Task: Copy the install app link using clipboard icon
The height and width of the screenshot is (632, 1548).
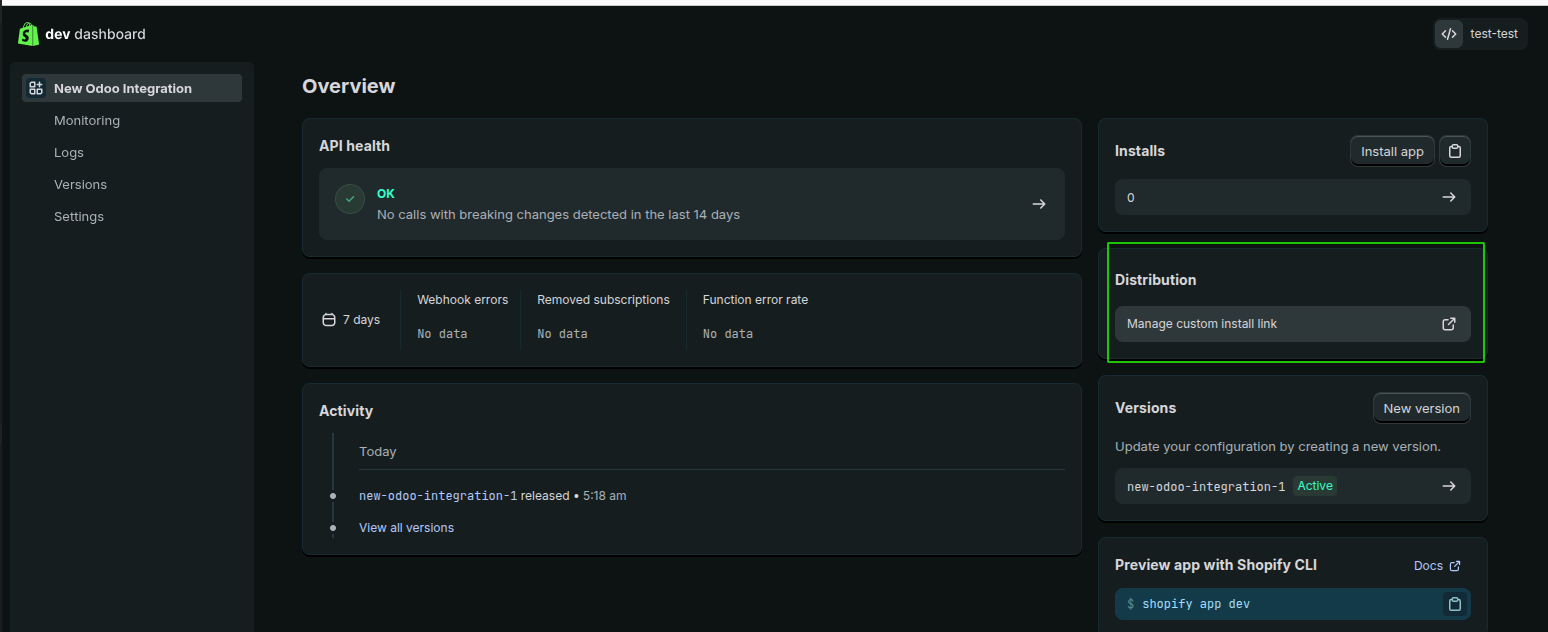Action: point(1454,150)
